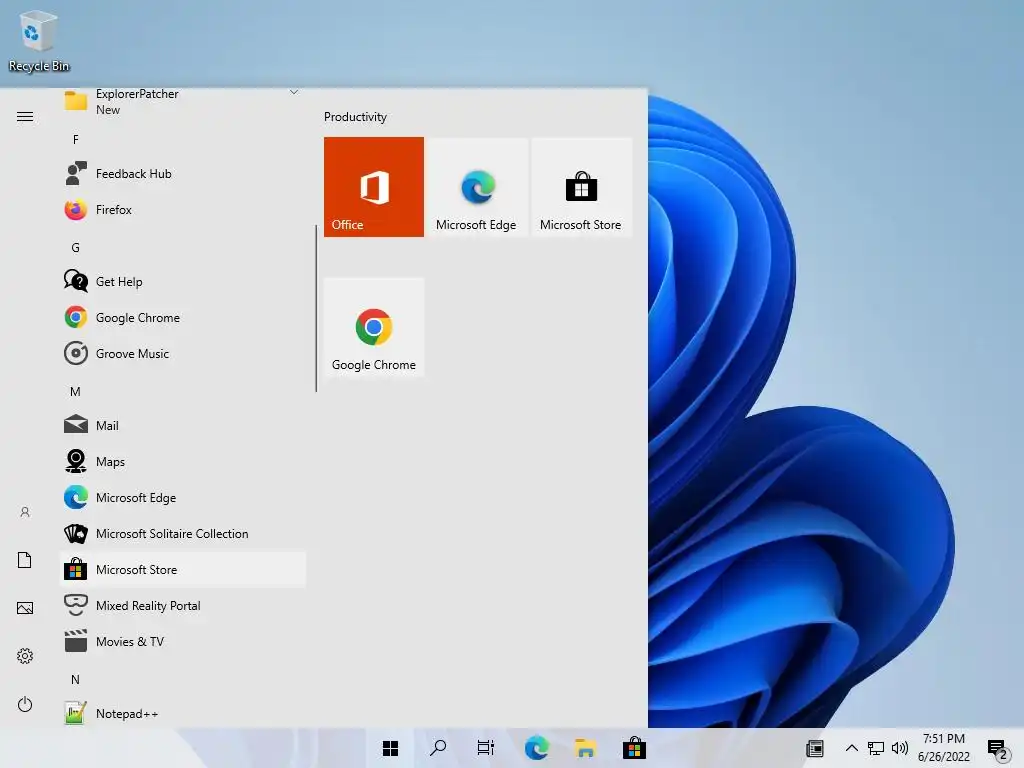Open Settings gear in Start sidebar
1024x768 pixels.
click(x=25, y=656)
